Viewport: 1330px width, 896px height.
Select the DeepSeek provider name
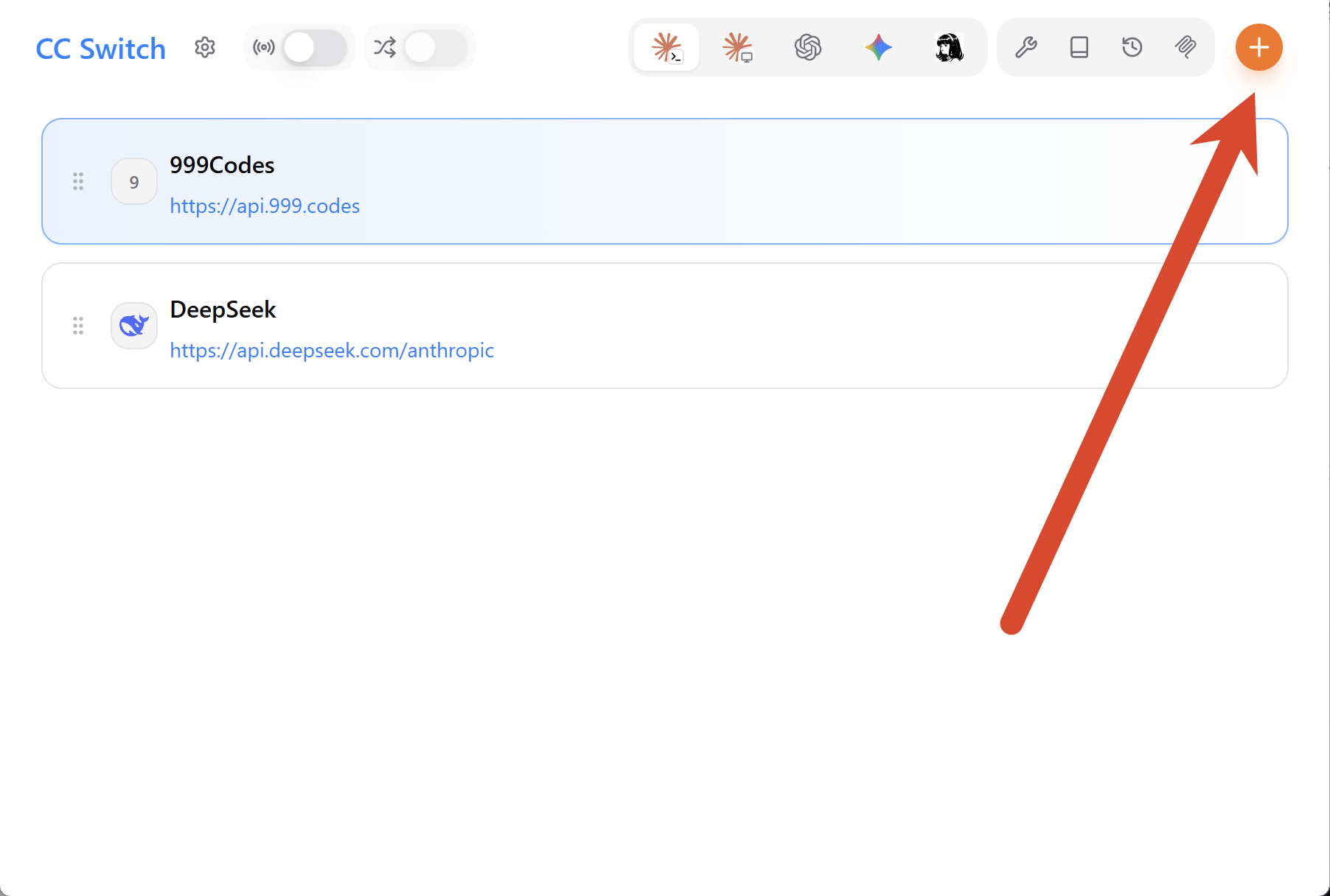[223, 309]
